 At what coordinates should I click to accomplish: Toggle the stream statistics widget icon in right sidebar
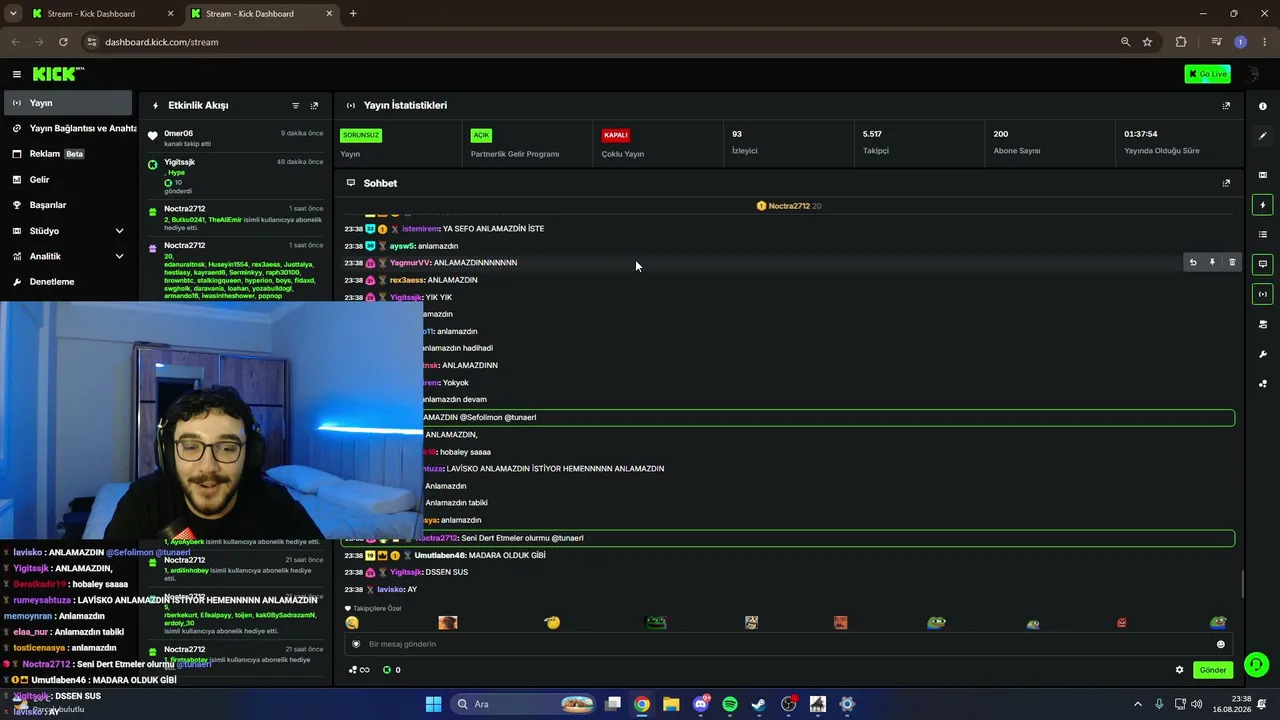1262,294
